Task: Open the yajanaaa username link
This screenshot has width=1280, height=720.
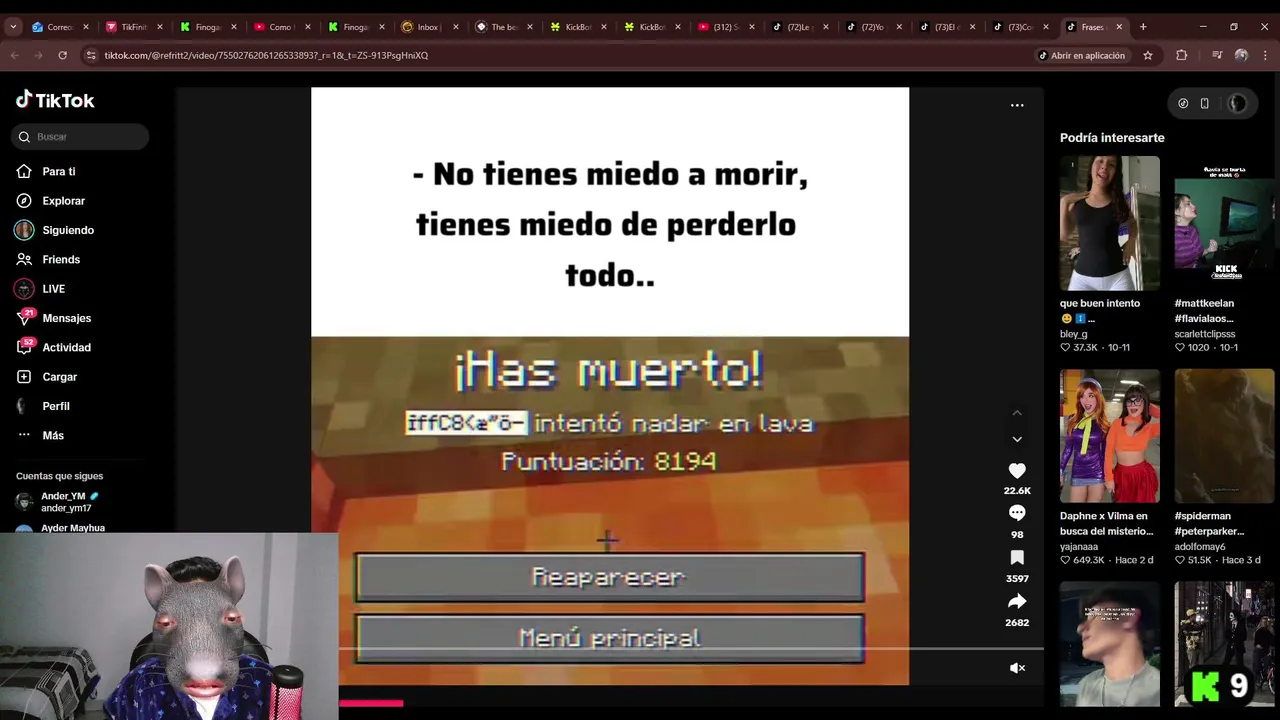Action: tap(1079, 547)
